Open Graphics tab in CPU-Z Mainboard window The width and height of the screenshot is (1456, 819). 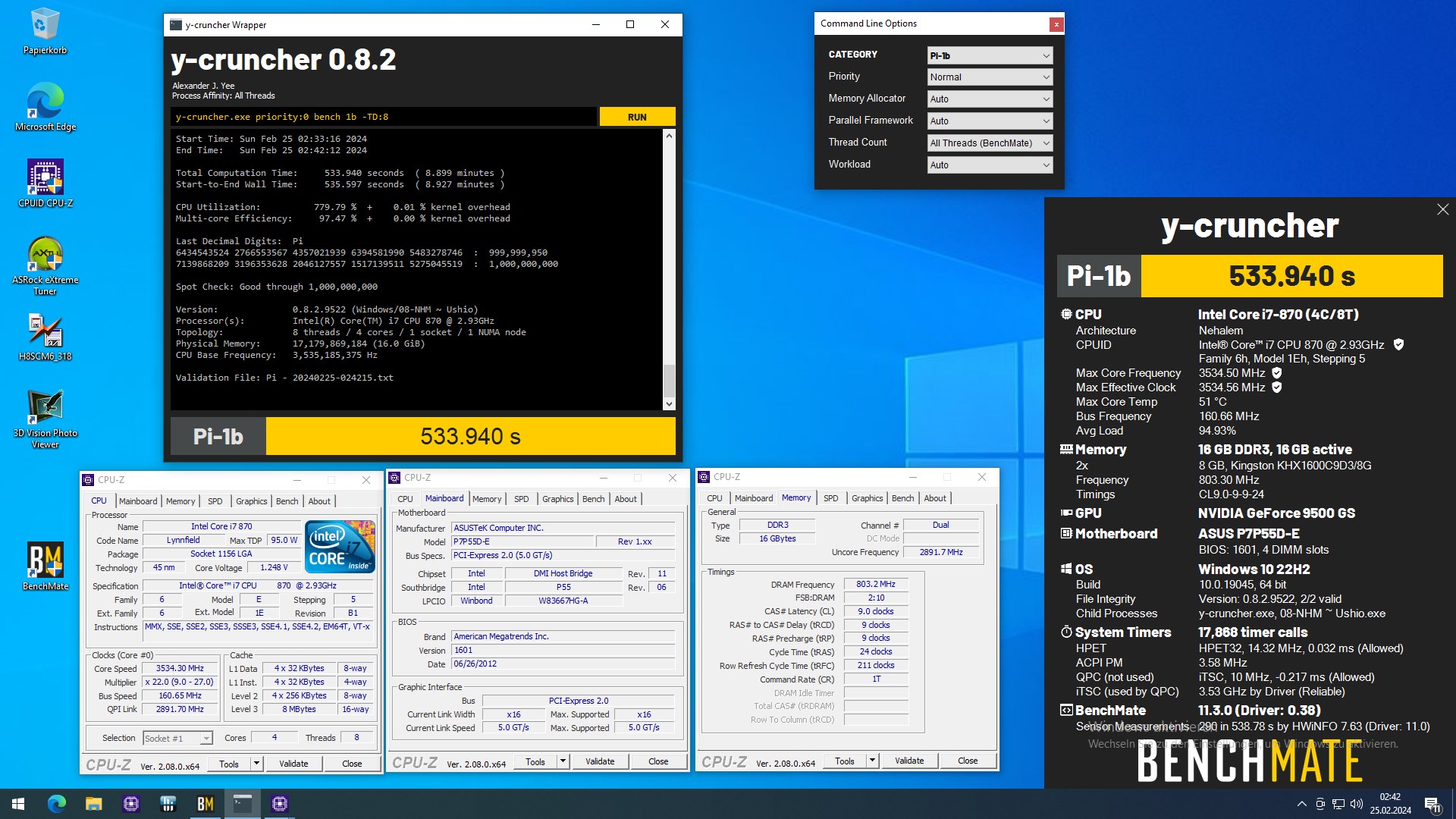(x=558, y=499)
